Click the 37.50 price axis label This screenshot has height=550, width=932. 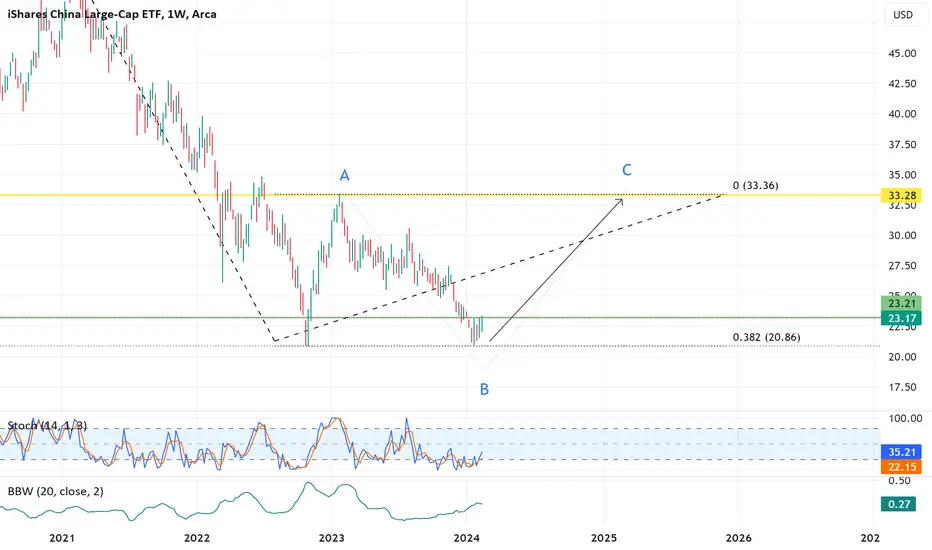click(902, 144)
